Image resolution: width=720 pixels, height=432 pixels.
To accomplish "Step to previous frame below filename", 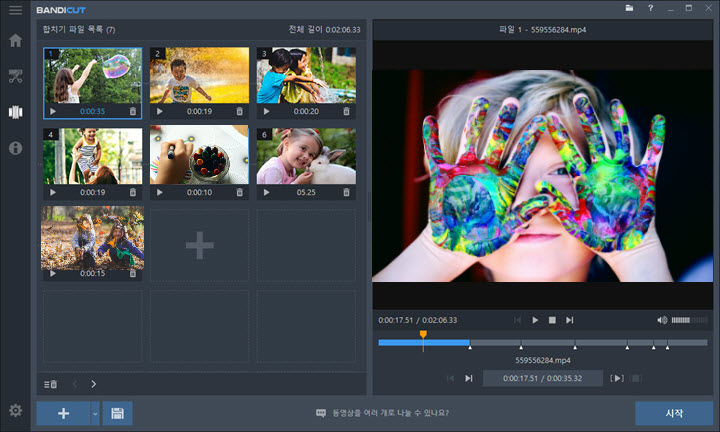I will click(x=450, y=378).
